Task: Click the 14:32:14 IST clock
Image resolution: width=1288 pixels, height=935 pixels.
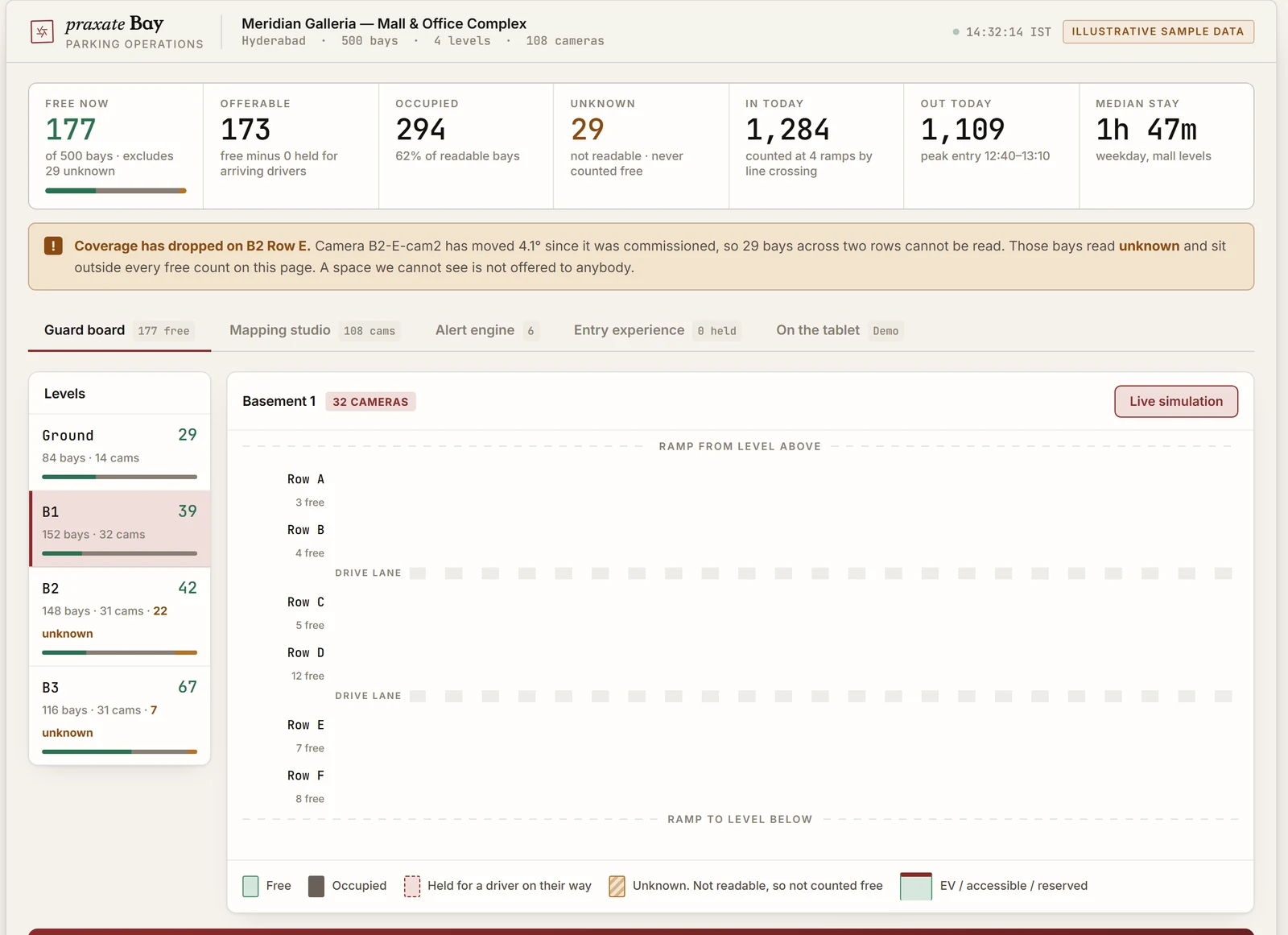Action: point(1008,32)
